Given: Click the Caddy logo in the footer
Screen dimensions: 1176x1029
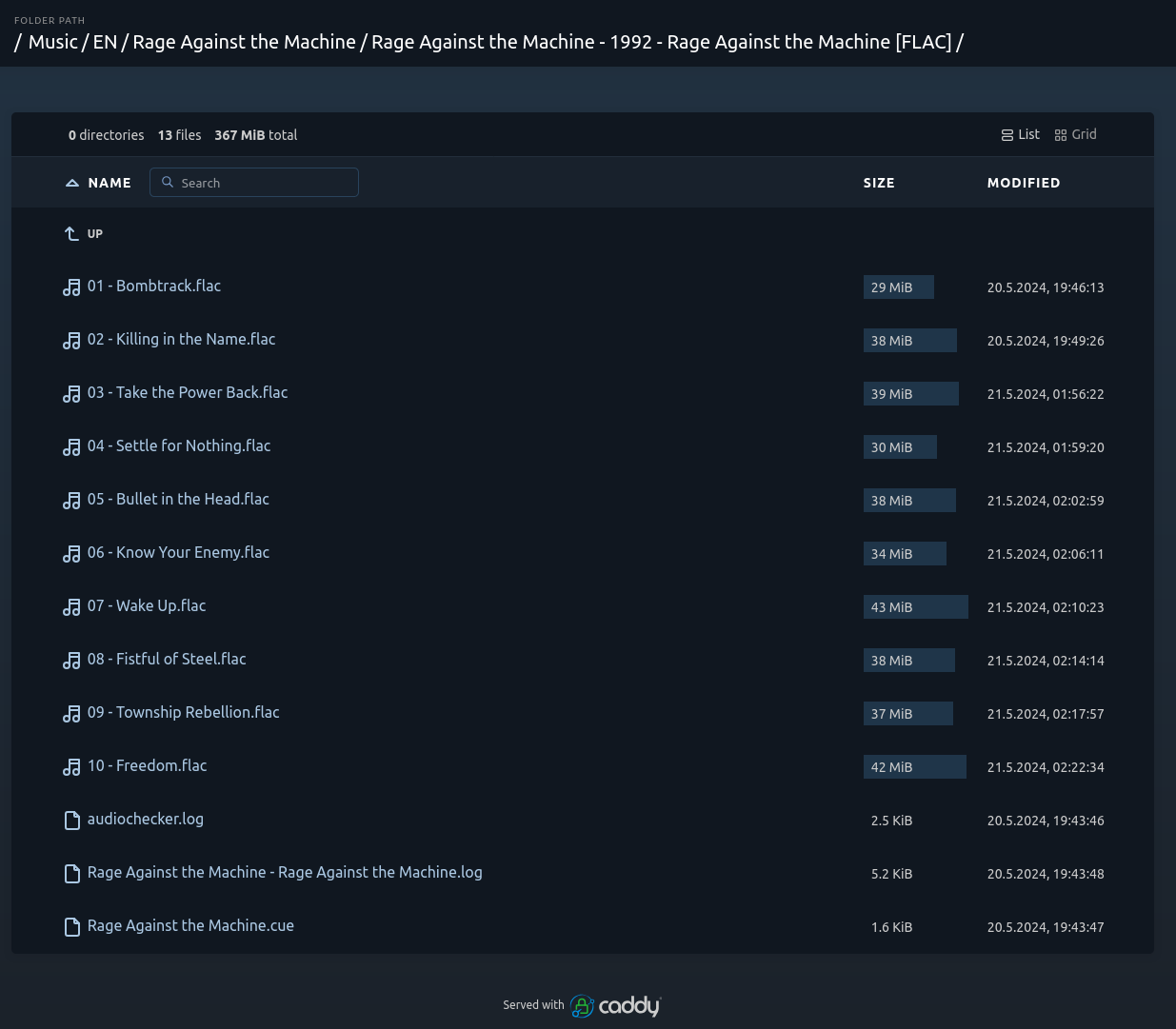Looking at the screenshot, I should pyautogui.click(x=616, y=1005).
